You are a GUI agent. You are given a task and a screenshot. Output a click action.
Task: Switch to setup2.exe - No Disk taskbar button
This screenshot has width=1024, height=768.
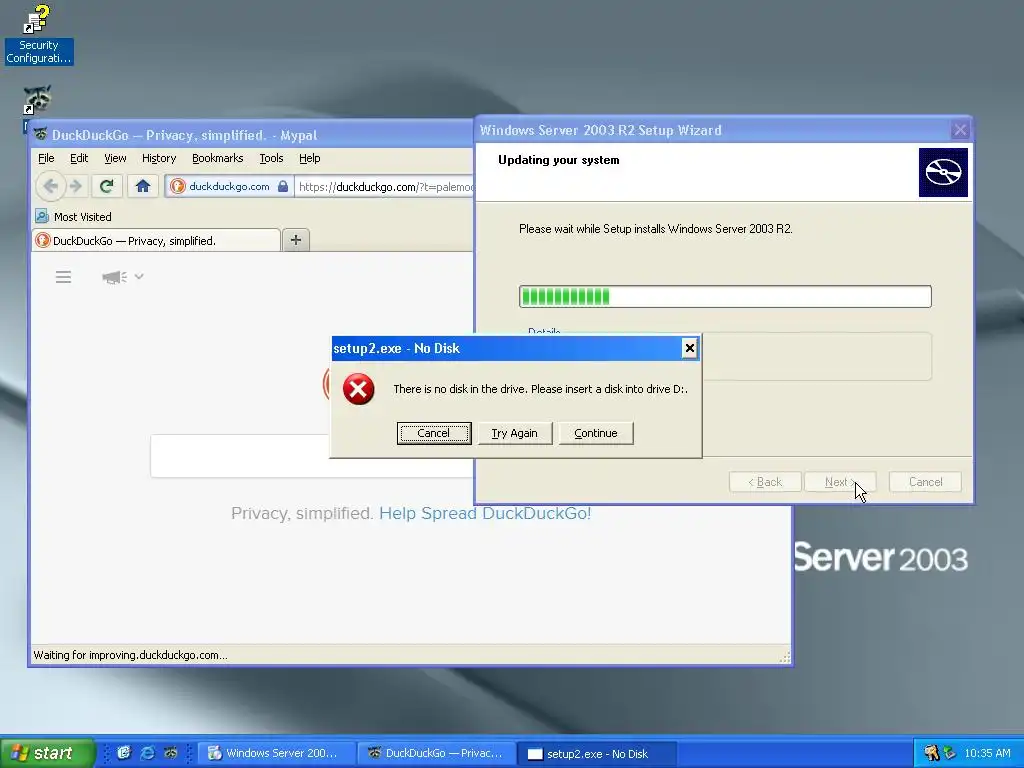tap(597, 753)
